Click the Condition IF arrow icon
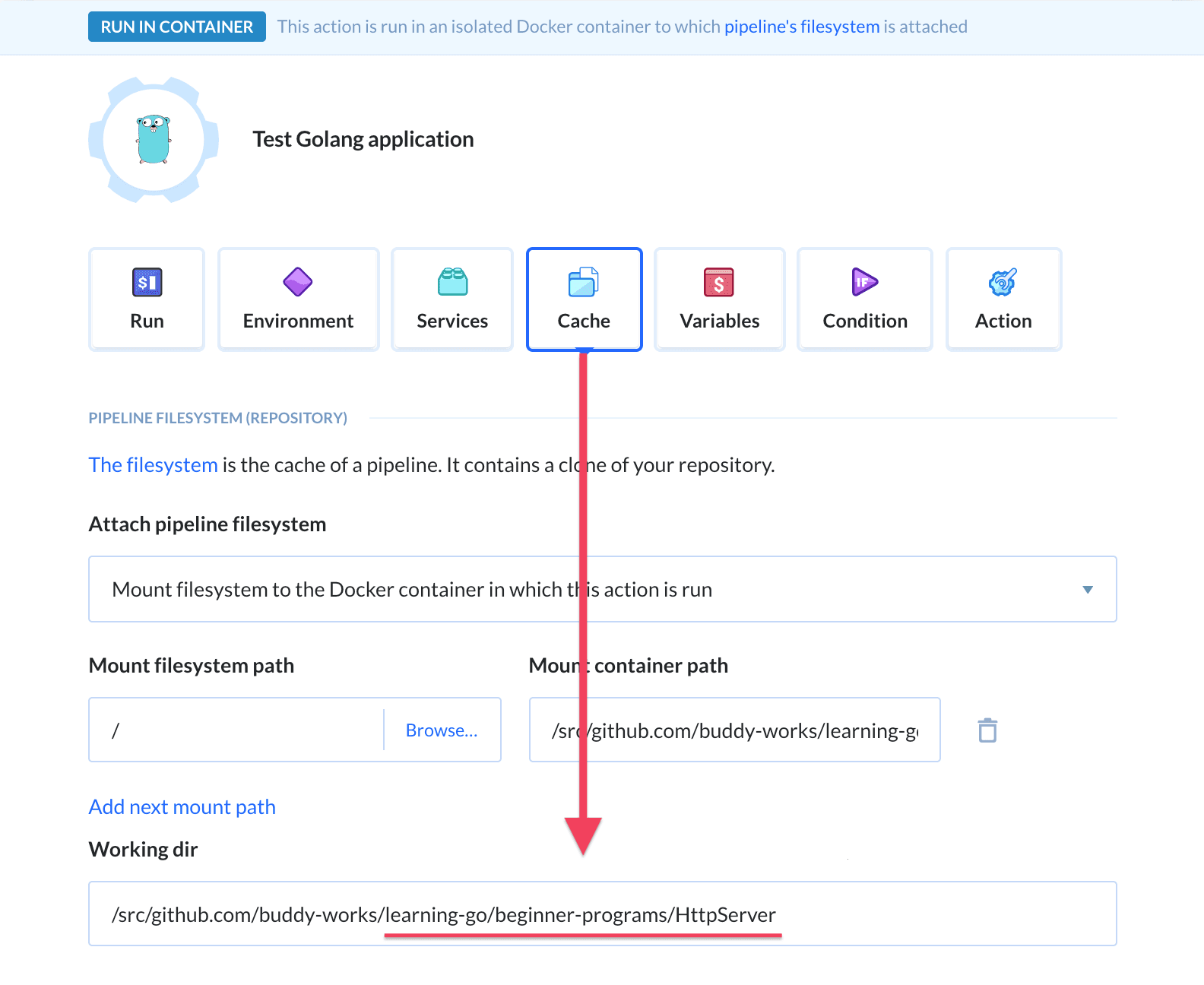1204x985 pixels. 864,282
